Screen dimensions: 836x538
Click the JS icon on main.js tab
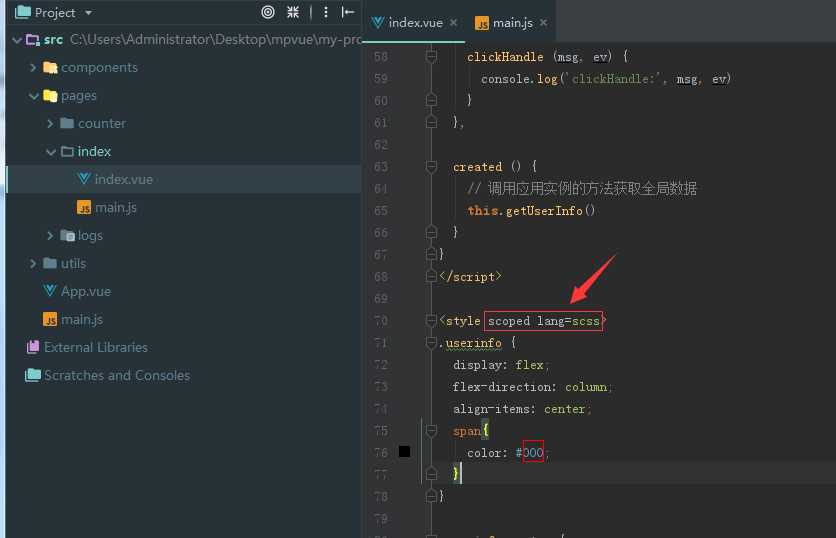coord(481,23)
